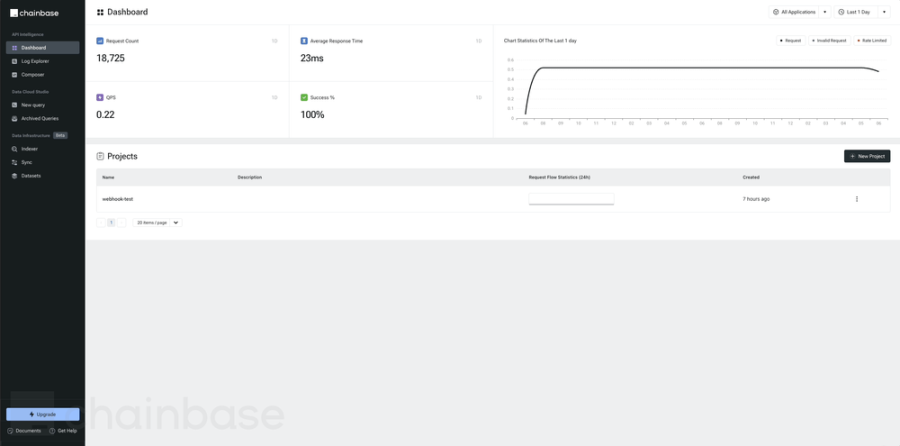Click the Request Flow Statistics bar for webhook-test
The width and height of the screenshot is (900, 446).
[571, 199]
